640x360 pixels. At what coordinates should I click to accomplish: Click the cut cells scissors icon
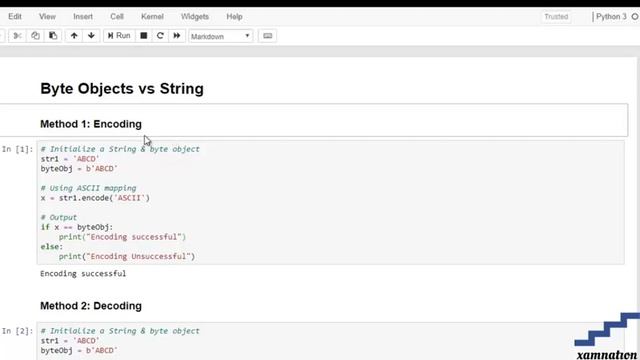tap(17, 36)
